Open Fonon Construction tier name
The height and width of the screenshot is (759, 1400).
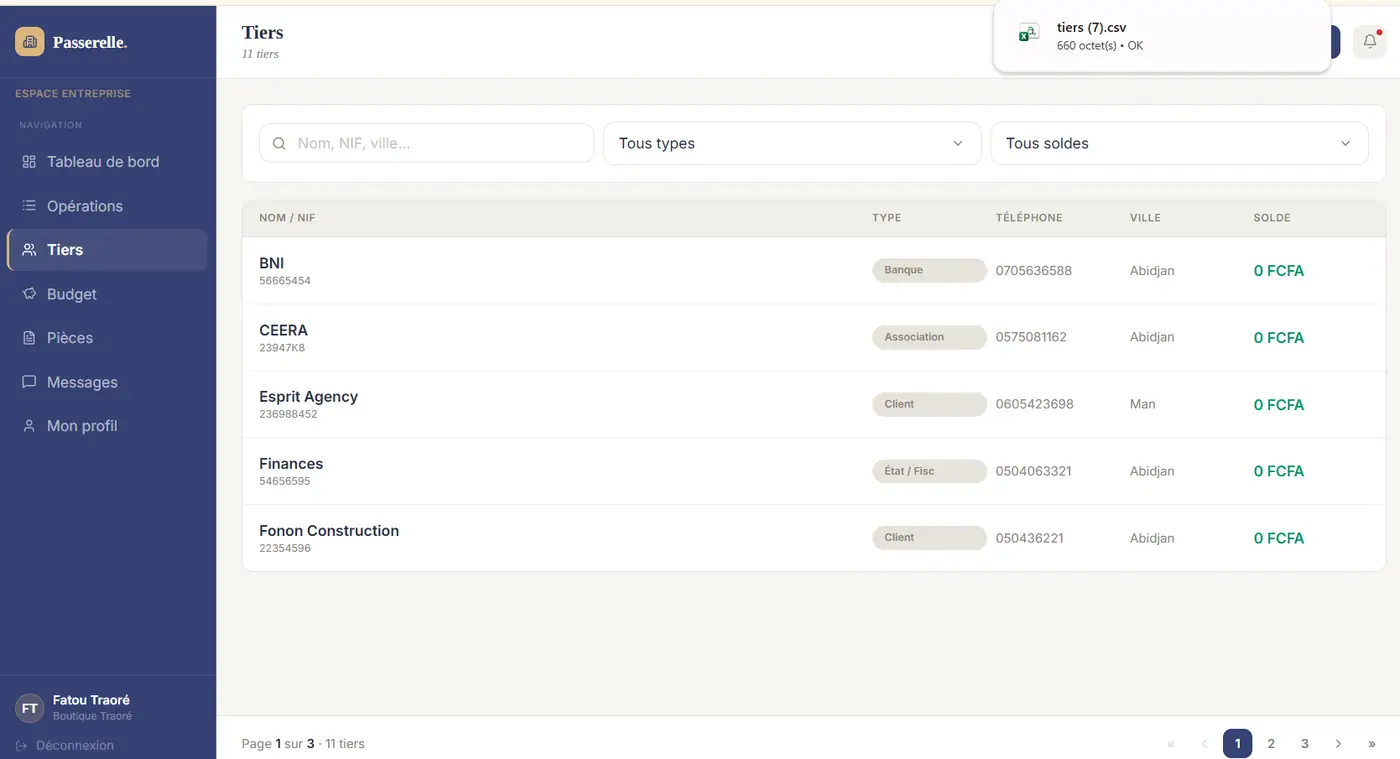click(329, 531)
